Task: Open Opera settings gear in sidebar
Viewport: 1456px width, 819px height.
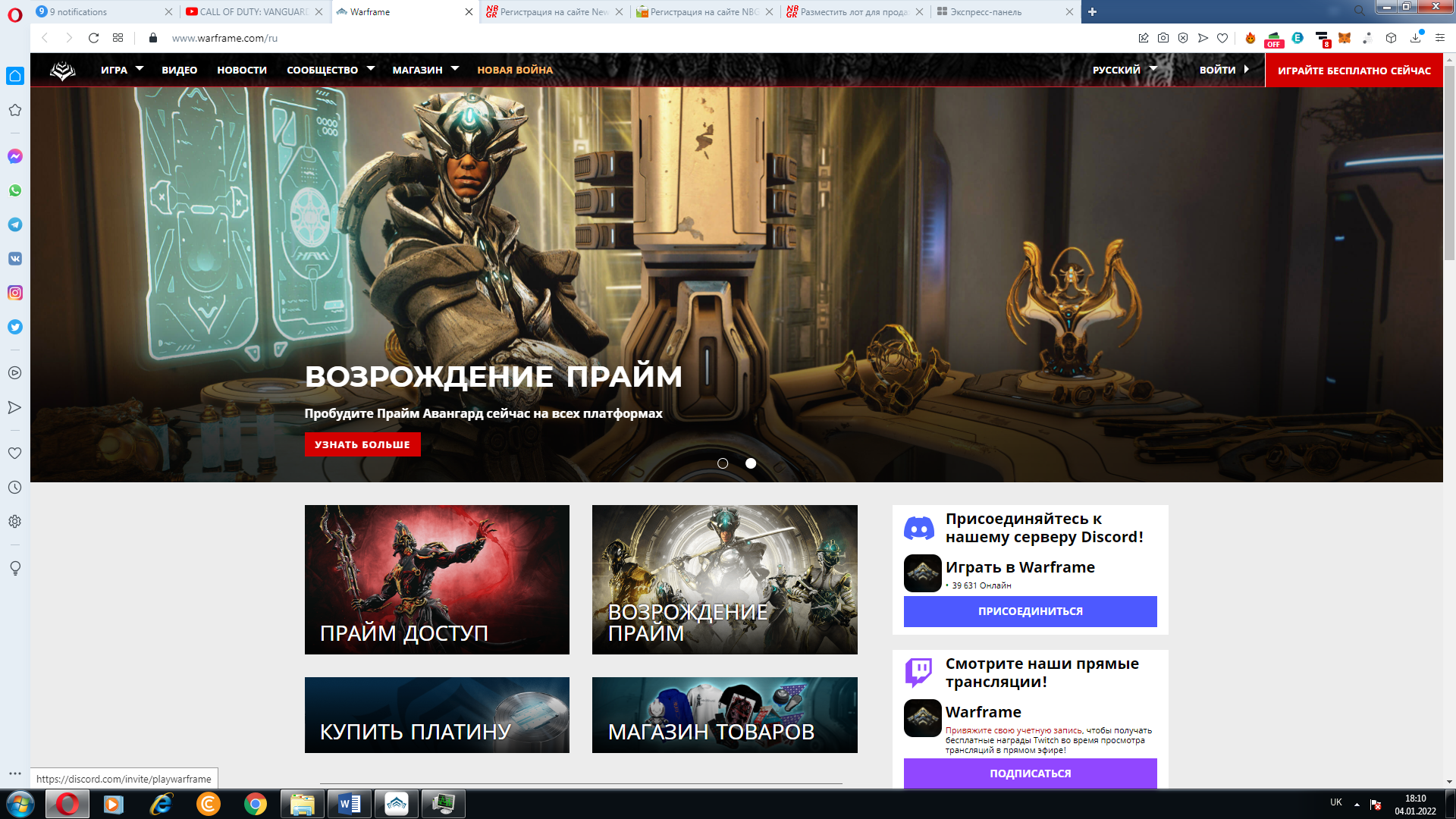Action: click(x=14, y=522)
